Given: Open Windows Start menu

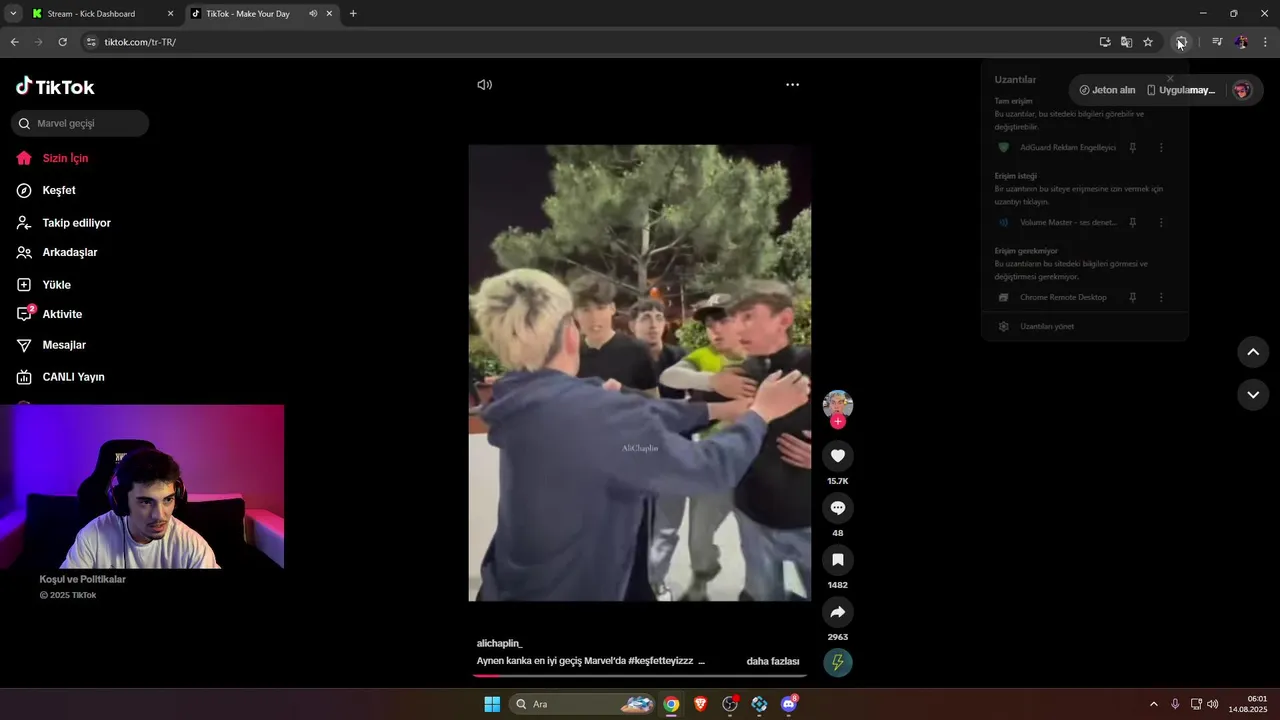Looking at the screenshot, I should (x=492, y=704).
